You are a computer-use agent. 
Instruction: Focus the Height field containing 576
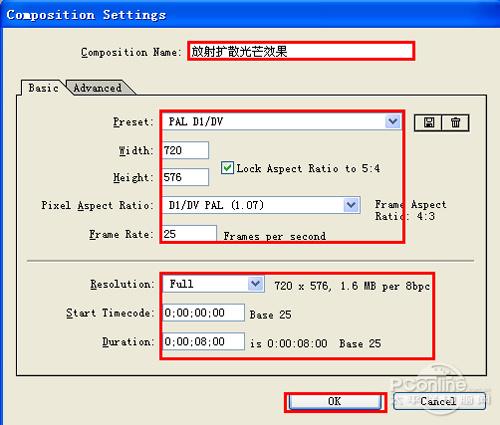point(186,177)
